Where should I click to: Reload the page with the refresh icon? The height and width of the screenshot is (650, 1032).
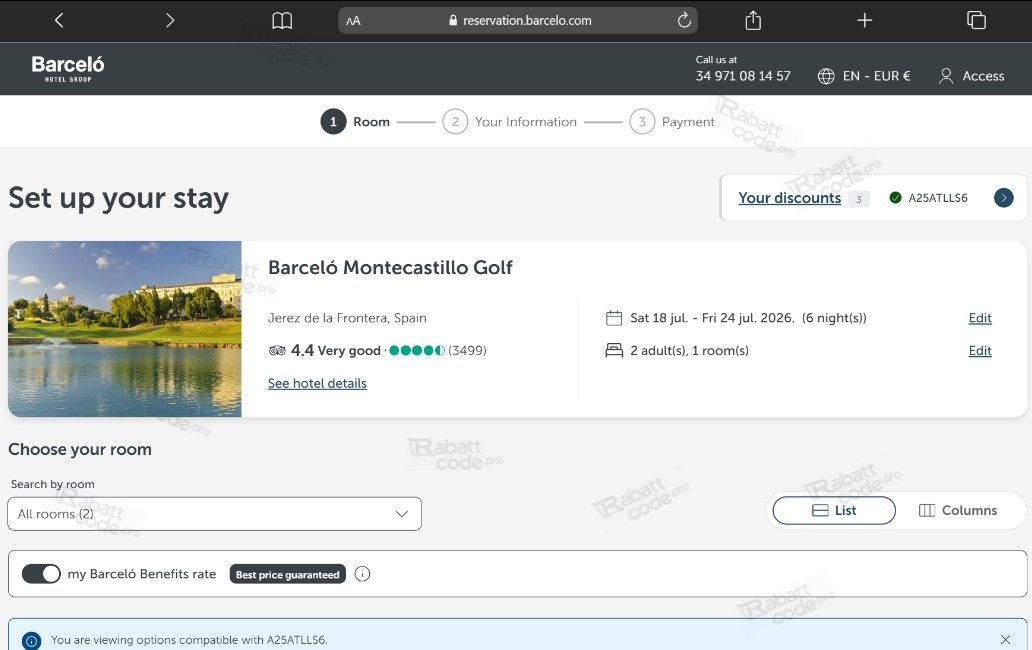tap(684, 20)
